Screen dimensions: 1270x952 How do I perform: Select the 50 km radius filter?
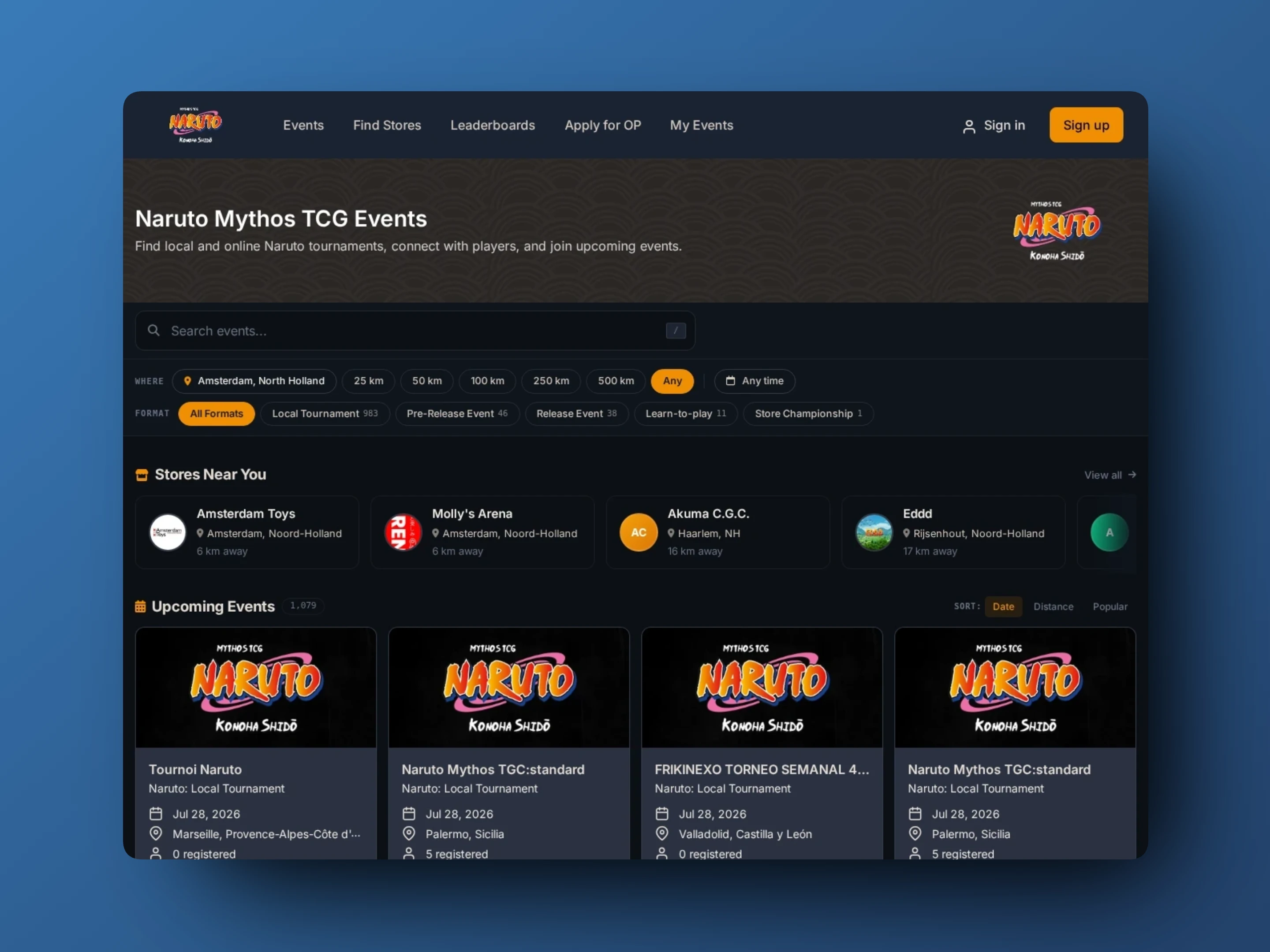(426, 381)
